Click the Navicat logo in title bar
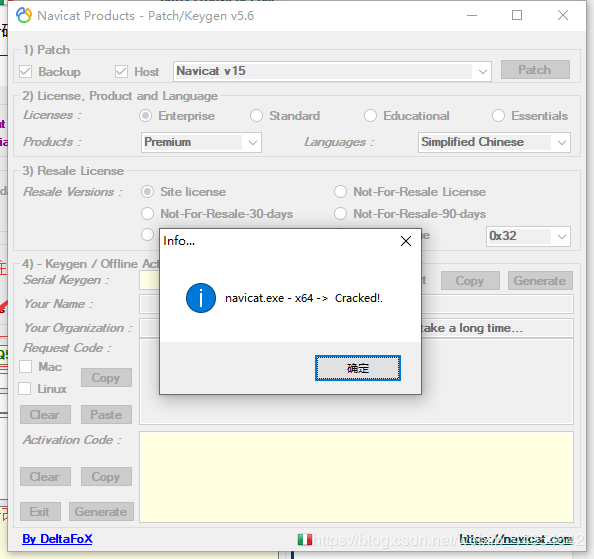 [24, 16]
